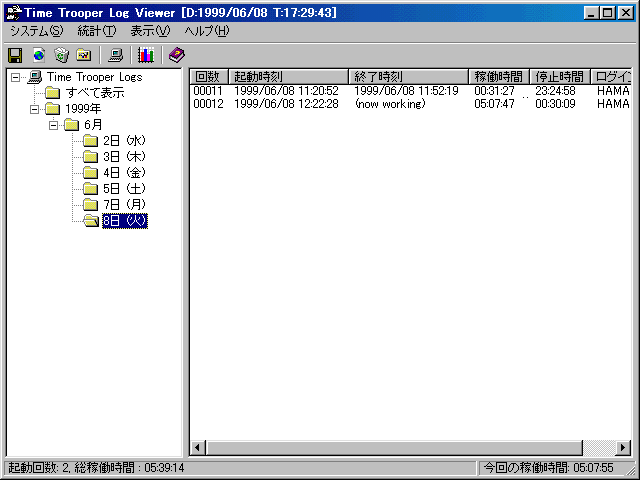The height and width of the screenshot is (480, 640).
Task: Click running time value 00:31:27
Action: coord(494,91)
